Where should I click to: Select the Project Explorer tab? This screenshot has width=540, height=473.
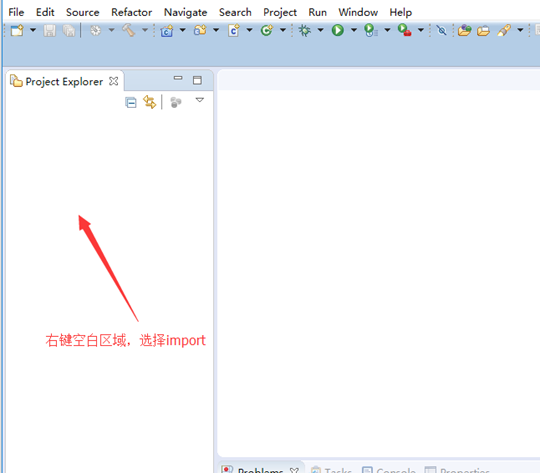64,82
